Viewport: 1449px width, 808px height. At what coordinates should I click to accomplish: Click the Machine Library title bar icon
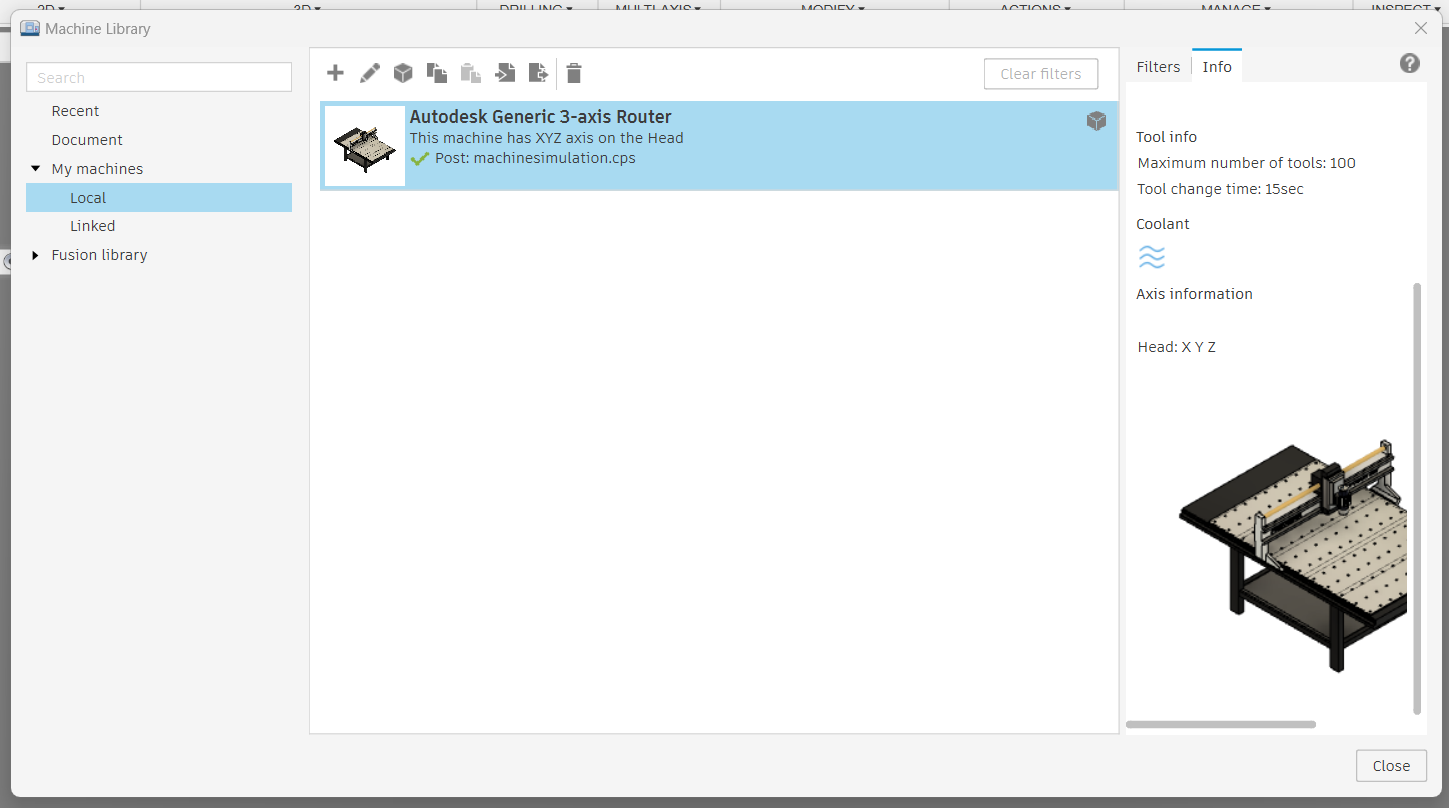pos(30,29)
